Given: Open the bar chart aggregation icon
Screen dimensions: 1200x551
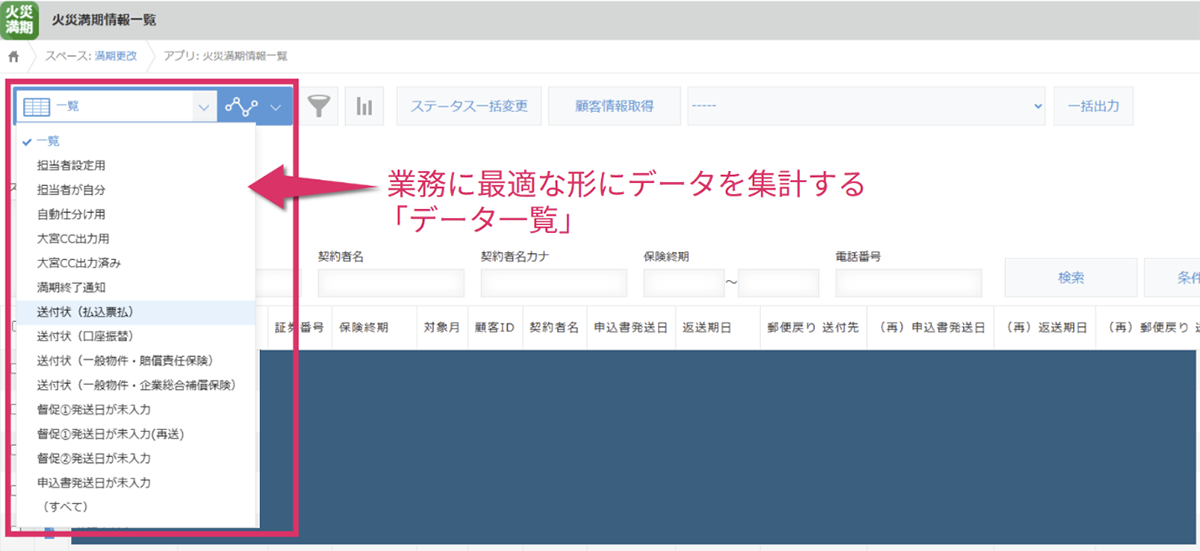Looking at the screenshot, I should tap(364, 106).
